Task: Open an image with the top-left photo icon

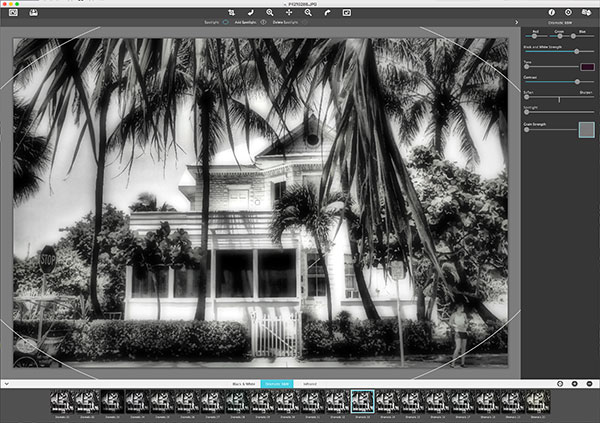Action: [x=13, y=13]
